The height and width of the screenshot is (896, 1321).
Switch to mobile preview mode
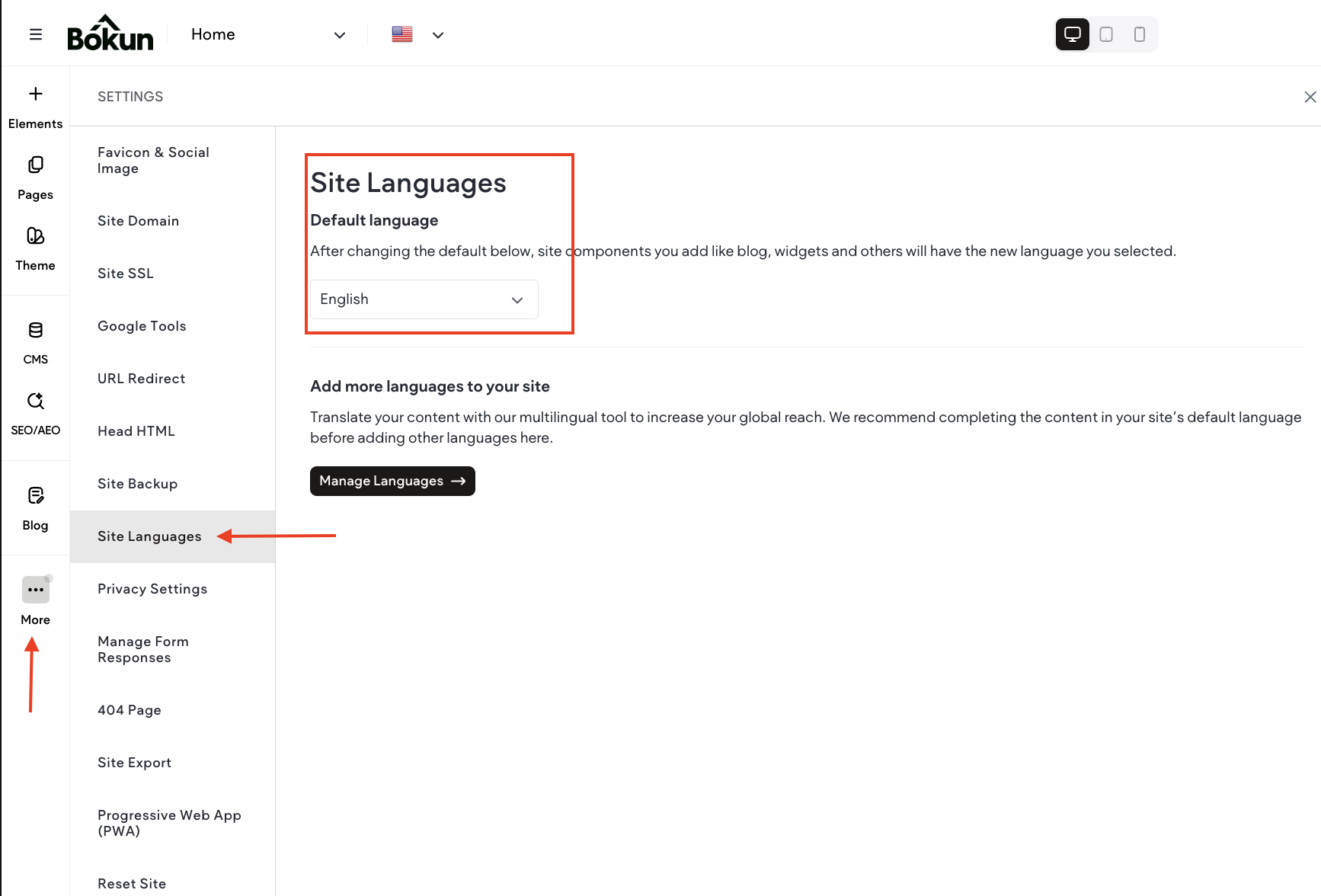click(1140, 34)
